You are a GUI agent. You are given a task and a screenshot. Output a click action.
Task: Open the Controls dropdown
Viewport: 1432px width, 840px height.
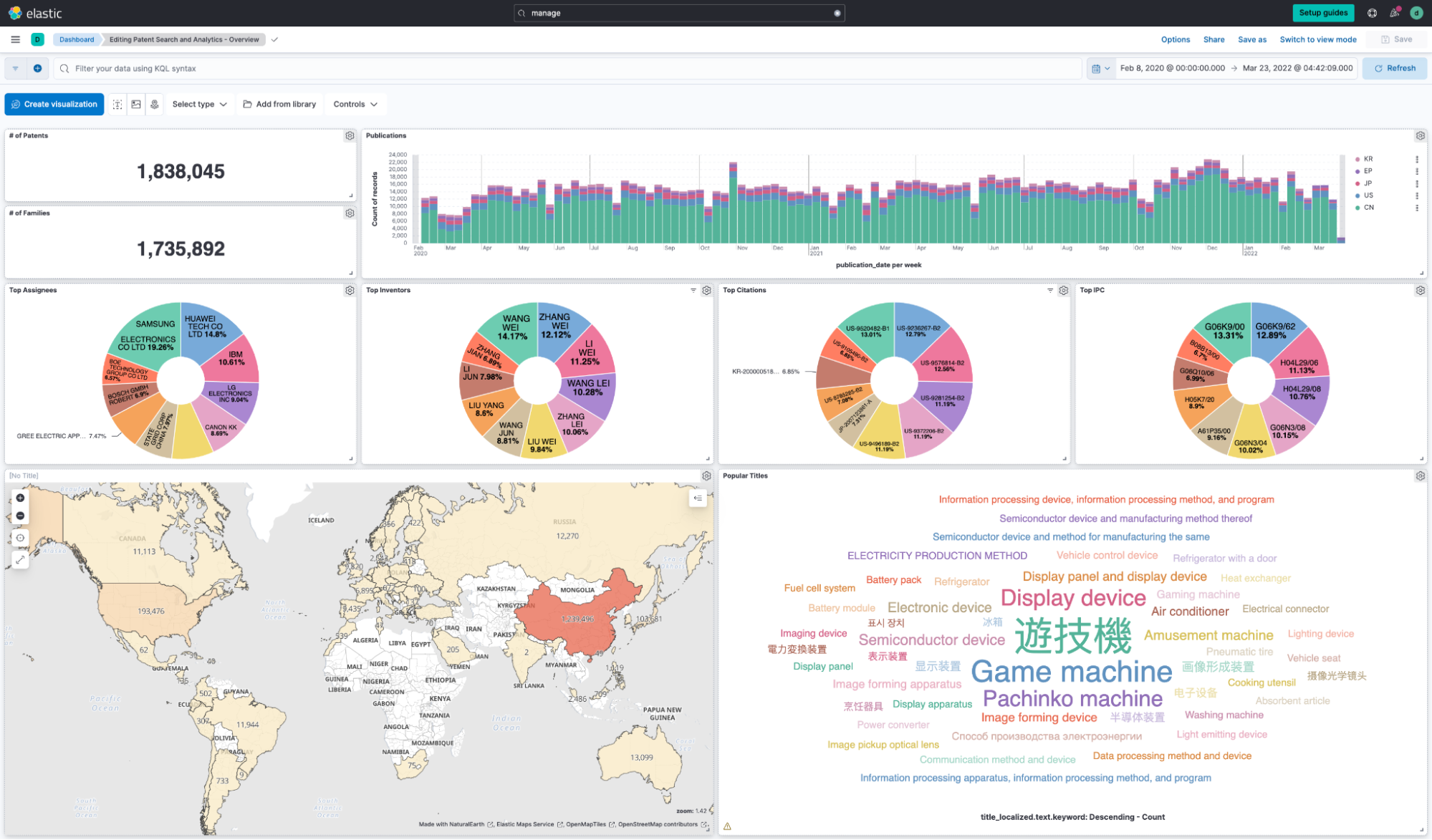tap(355, 104)
